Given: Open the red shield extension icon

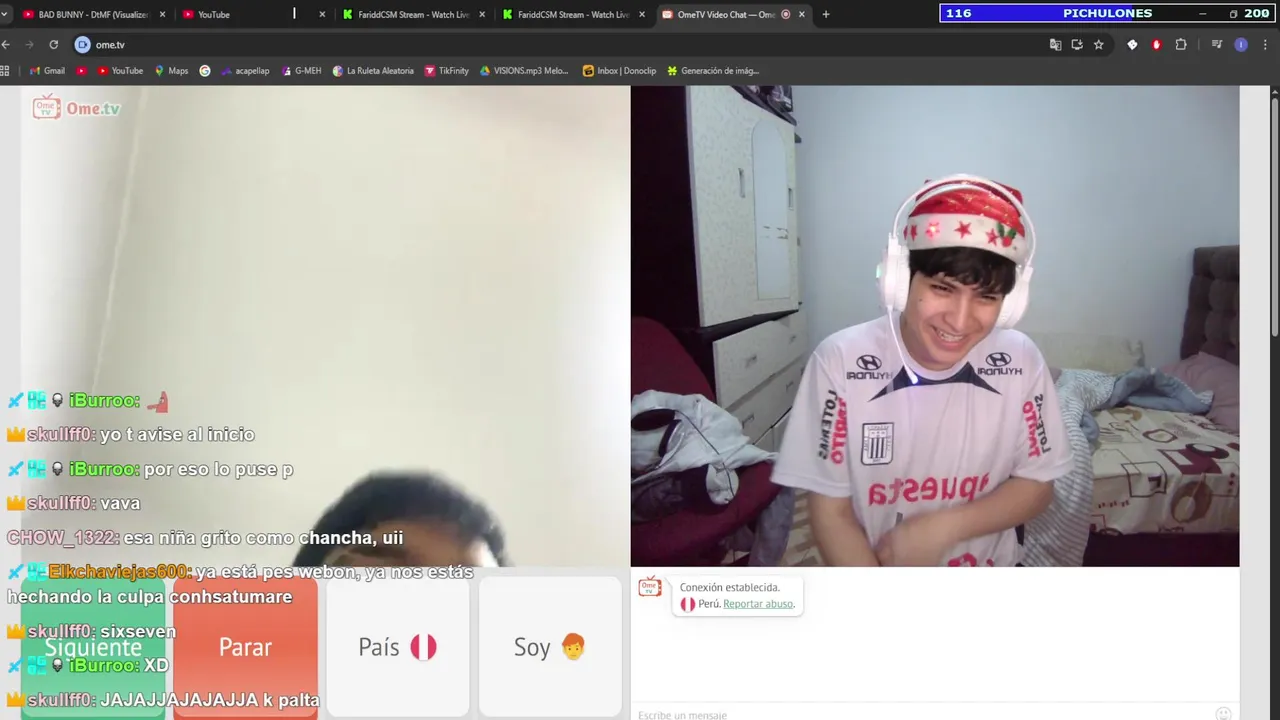Looking at the screenshot, I should [1156, 44].
